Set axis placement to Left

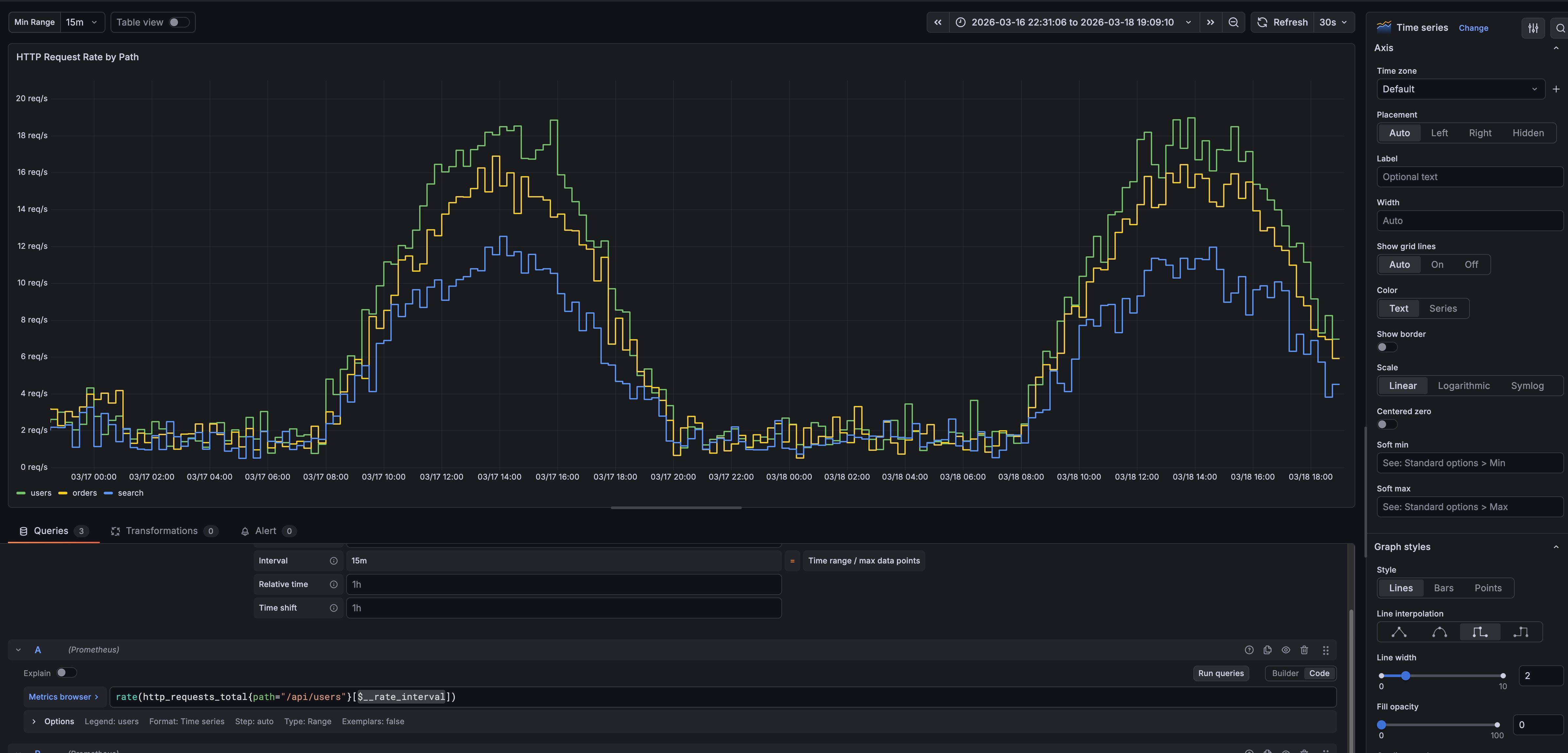pos(1439,133)
